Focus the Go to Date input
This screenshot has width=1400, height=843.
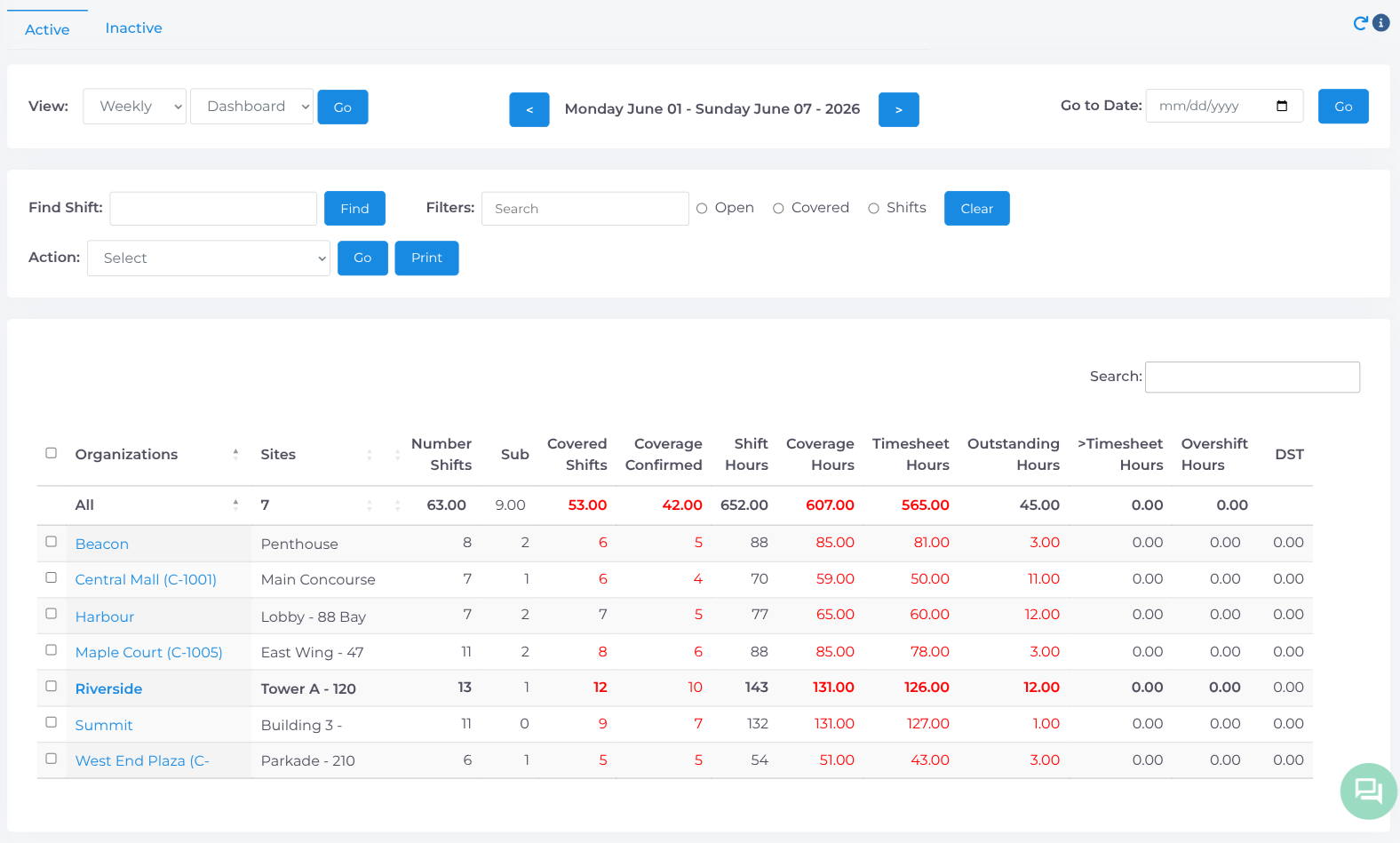(1224, 106)
